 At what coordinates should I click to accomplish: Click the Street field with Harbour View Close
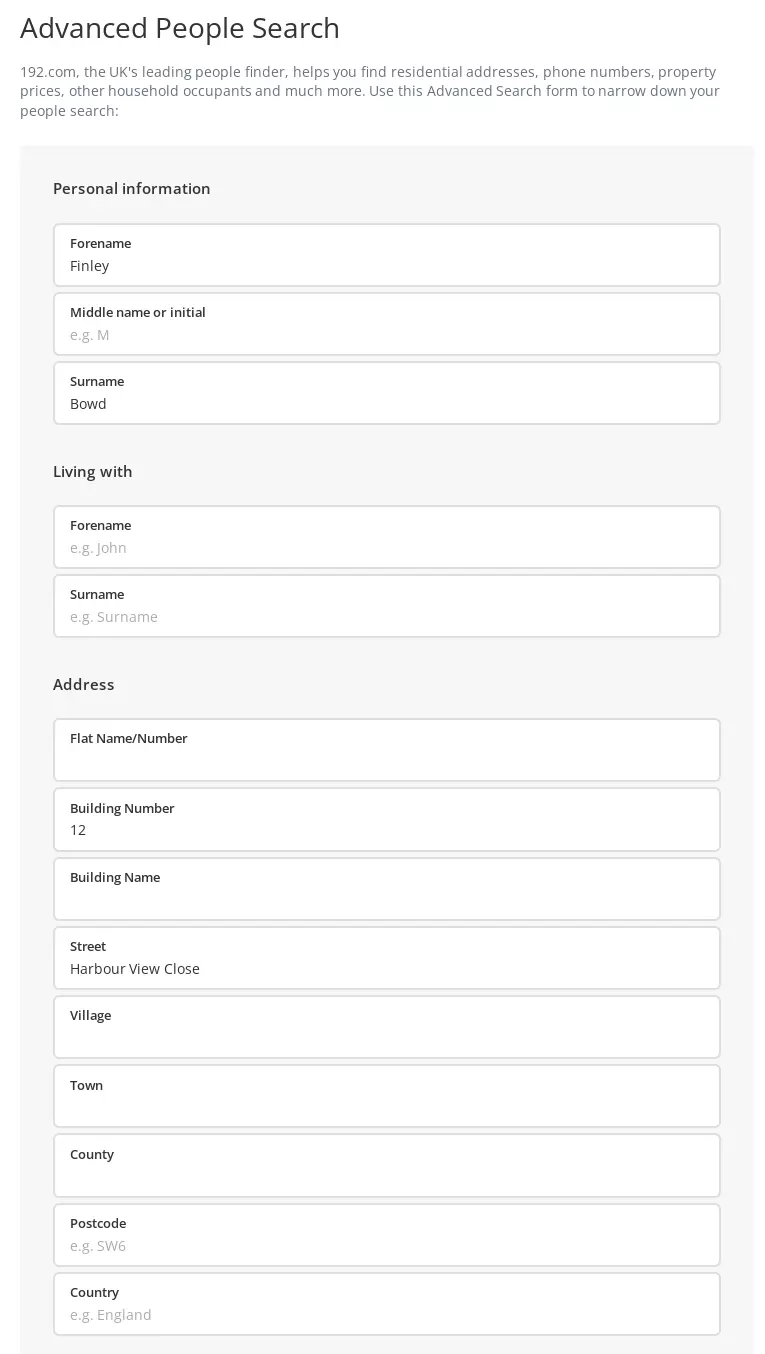386,958
